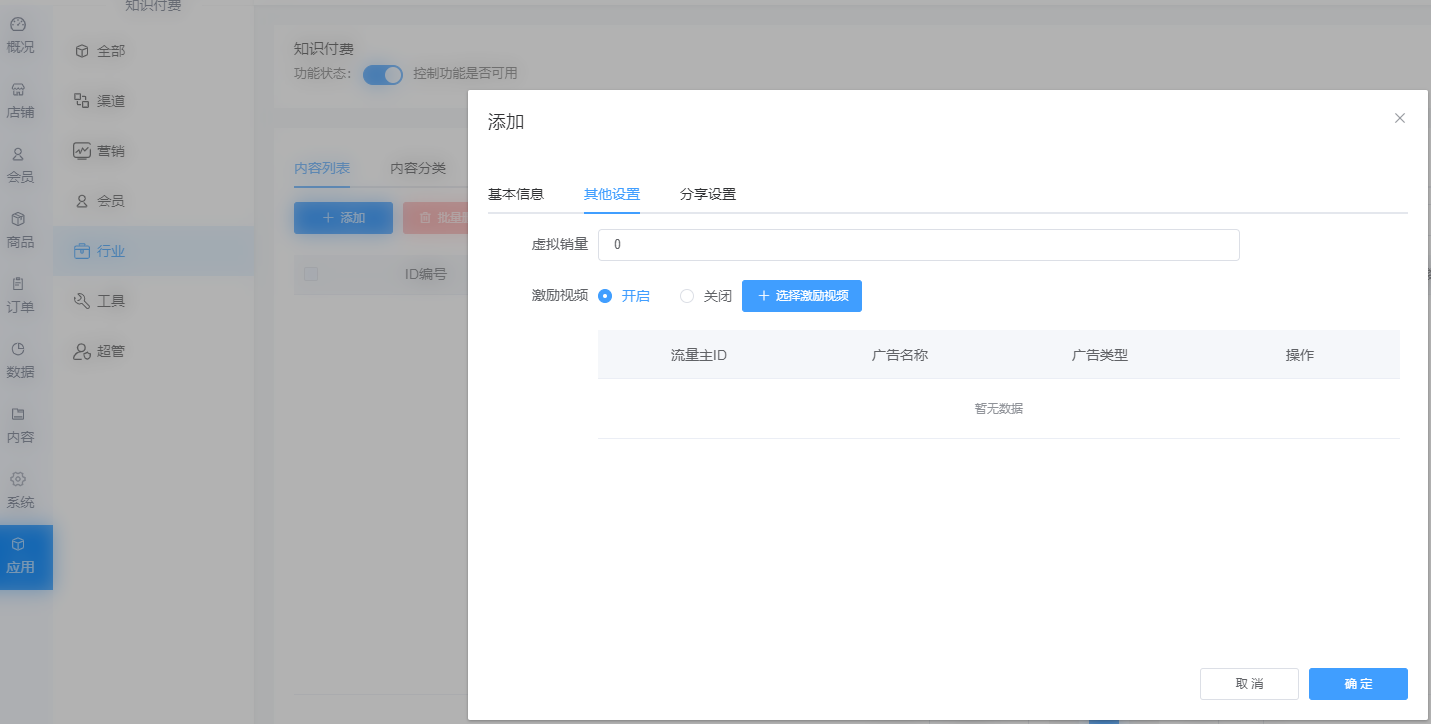1431x724 pixels.
Task: Select 渠道 in the secondary menu
Action: coord(153,101)
